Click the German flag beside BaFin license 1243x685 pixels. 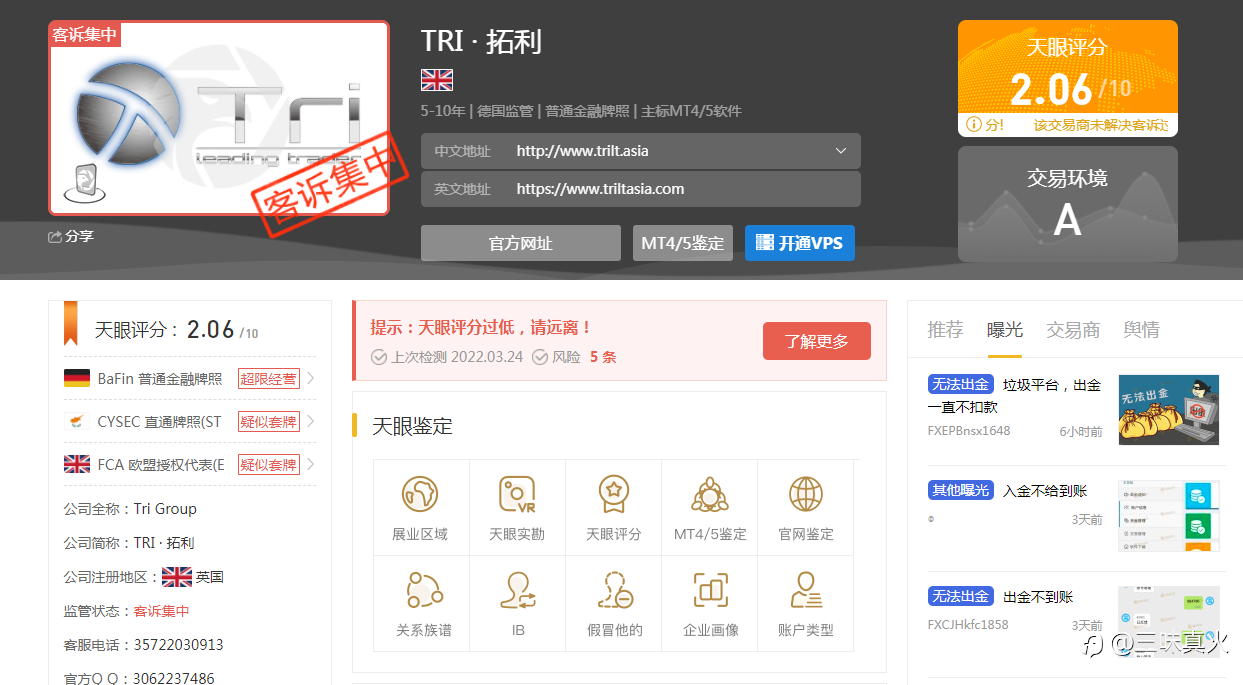(77, 378)
